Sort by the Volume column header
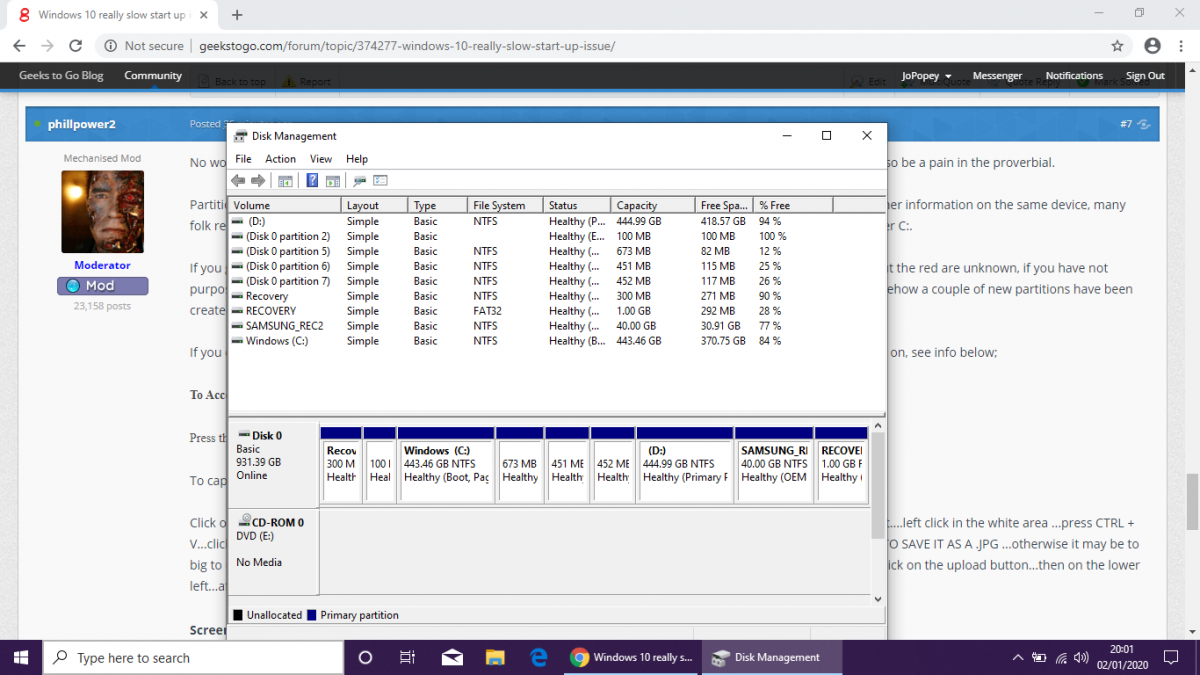Screen dimensions: 1200x675 coord(285,205)
